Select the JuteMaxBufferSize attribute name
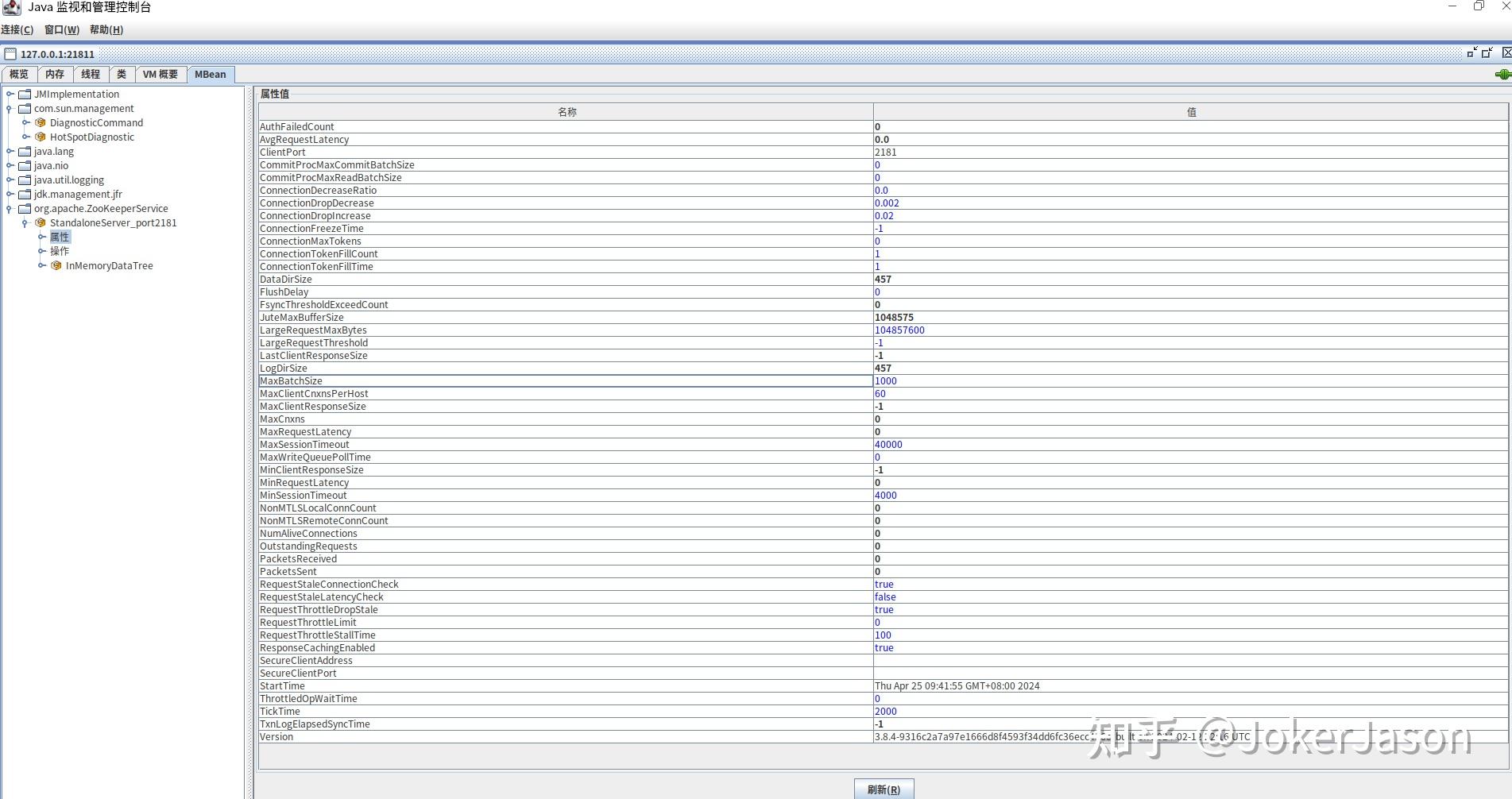Screen dimensions: 1512x799 pyautogui.click(x=302, y=317)
